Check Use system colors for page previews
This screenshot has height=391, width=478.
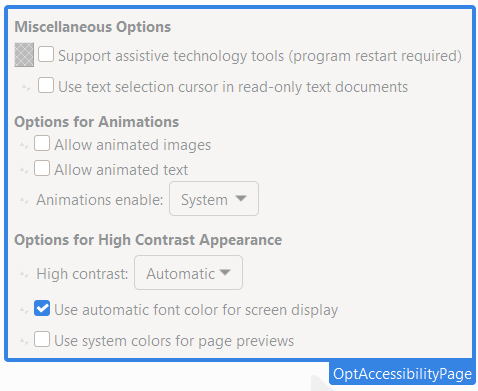pos(42,339)
